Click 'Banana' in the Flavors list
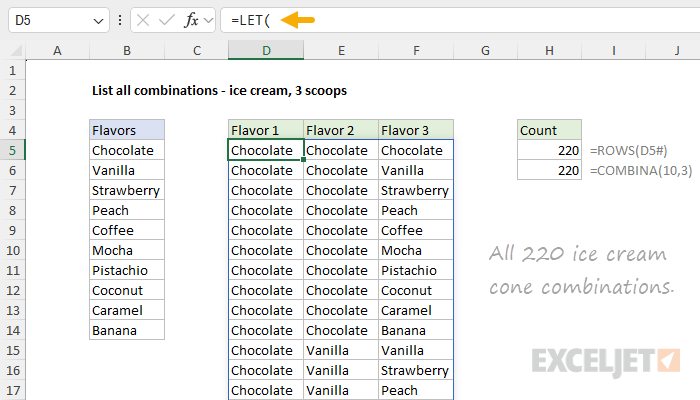 click(x=127, y=330)
